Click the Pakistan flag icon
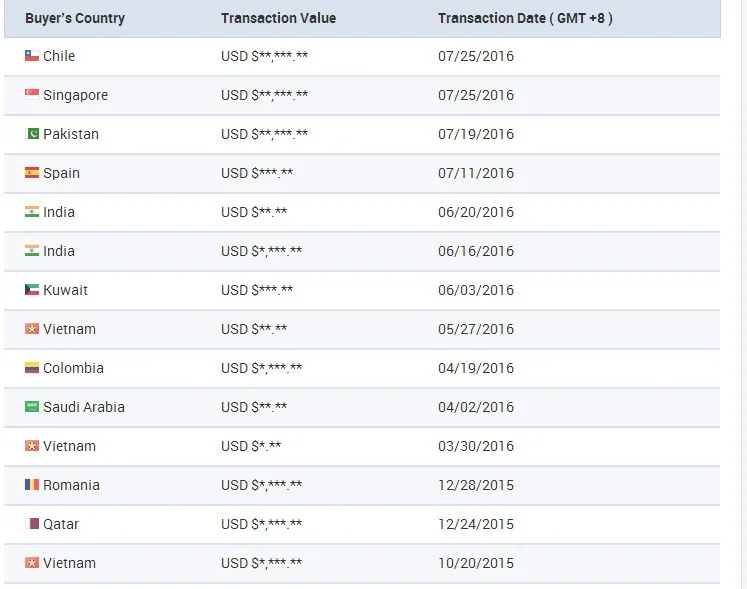747x589 pixels. coord(32,134)
